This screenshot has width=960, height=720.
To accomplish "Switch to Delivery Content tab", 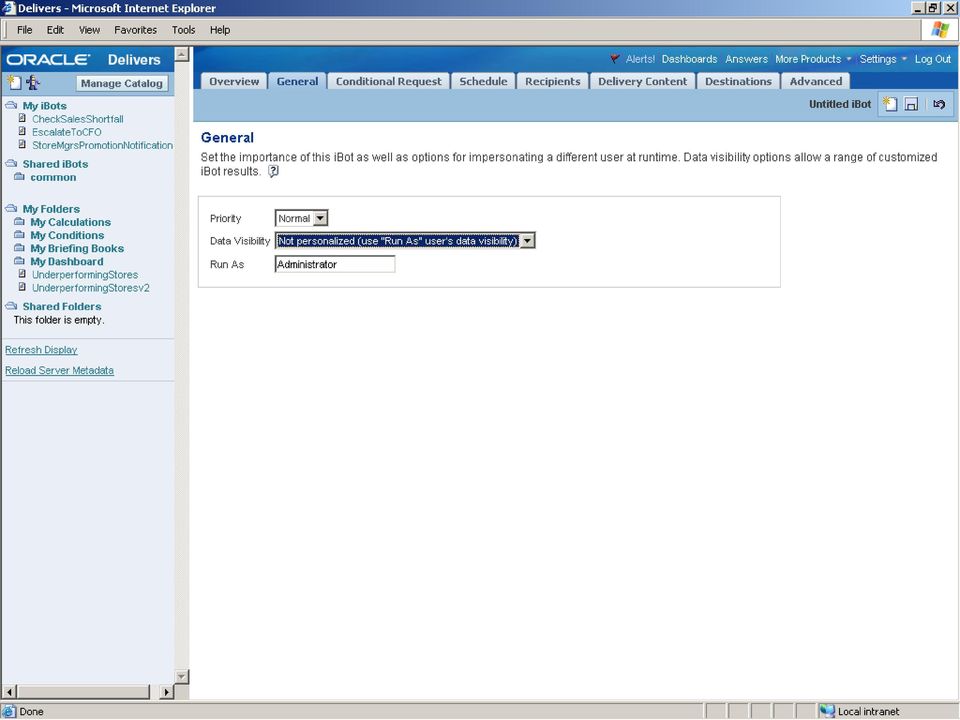I will [642, 81].
